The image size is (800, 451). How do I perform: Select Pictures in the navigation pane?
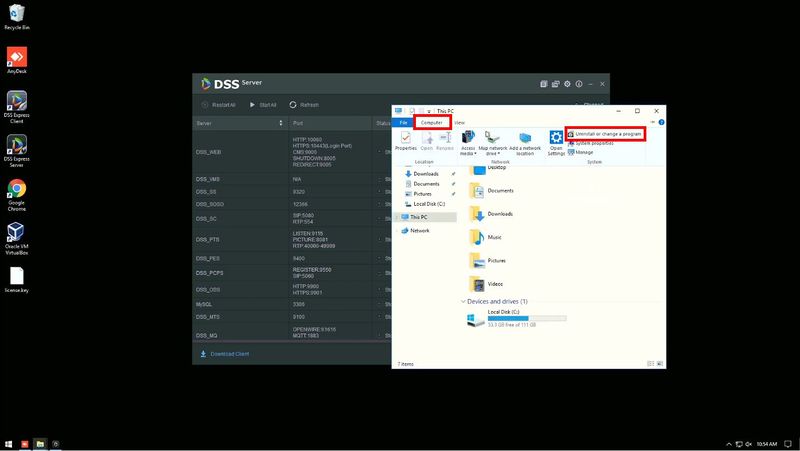pyautogui.click(x=422, y=194)
